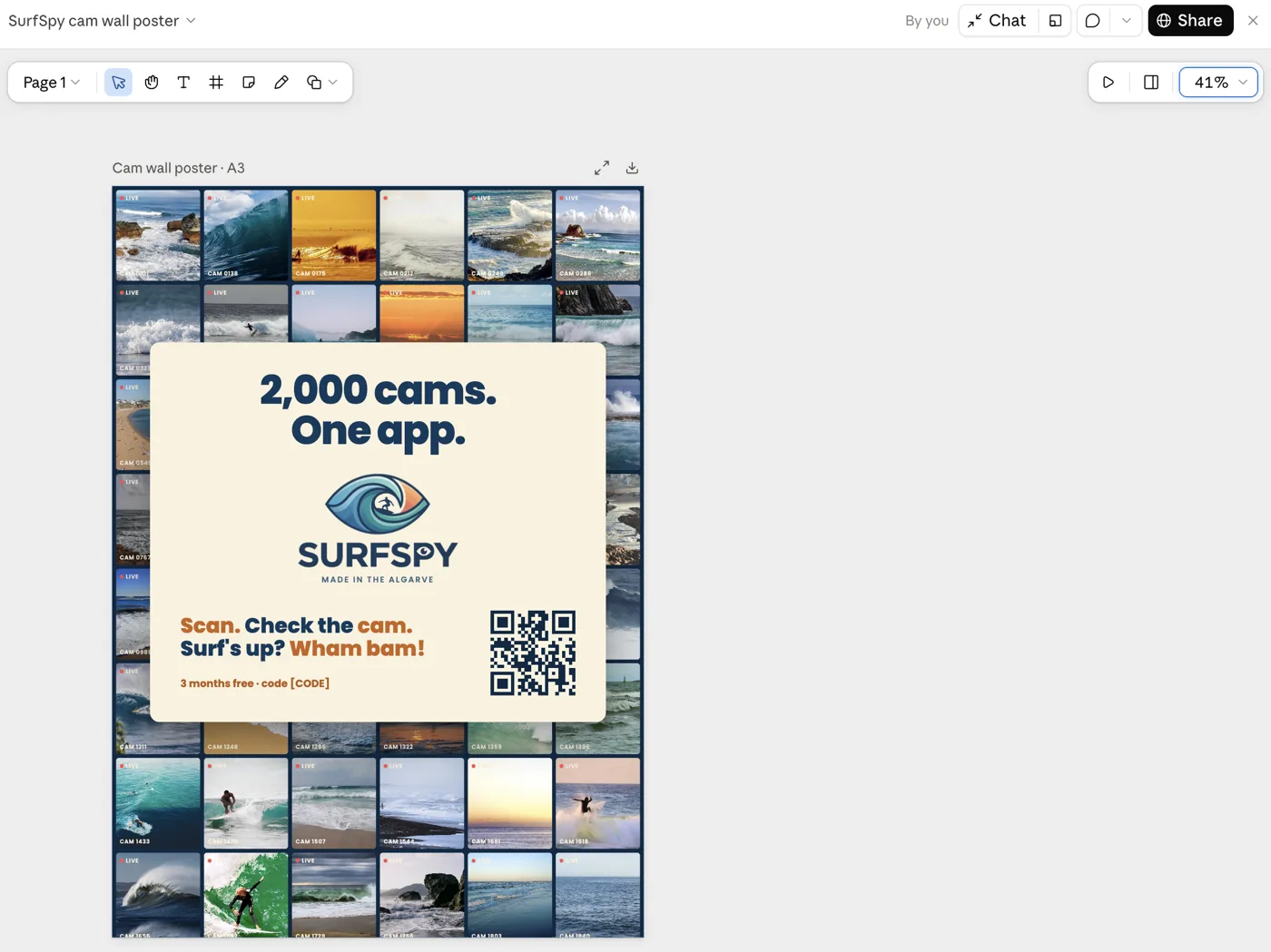Start presentation with play button
Screen dimensions: 1271x952
tap(1108, 83)
